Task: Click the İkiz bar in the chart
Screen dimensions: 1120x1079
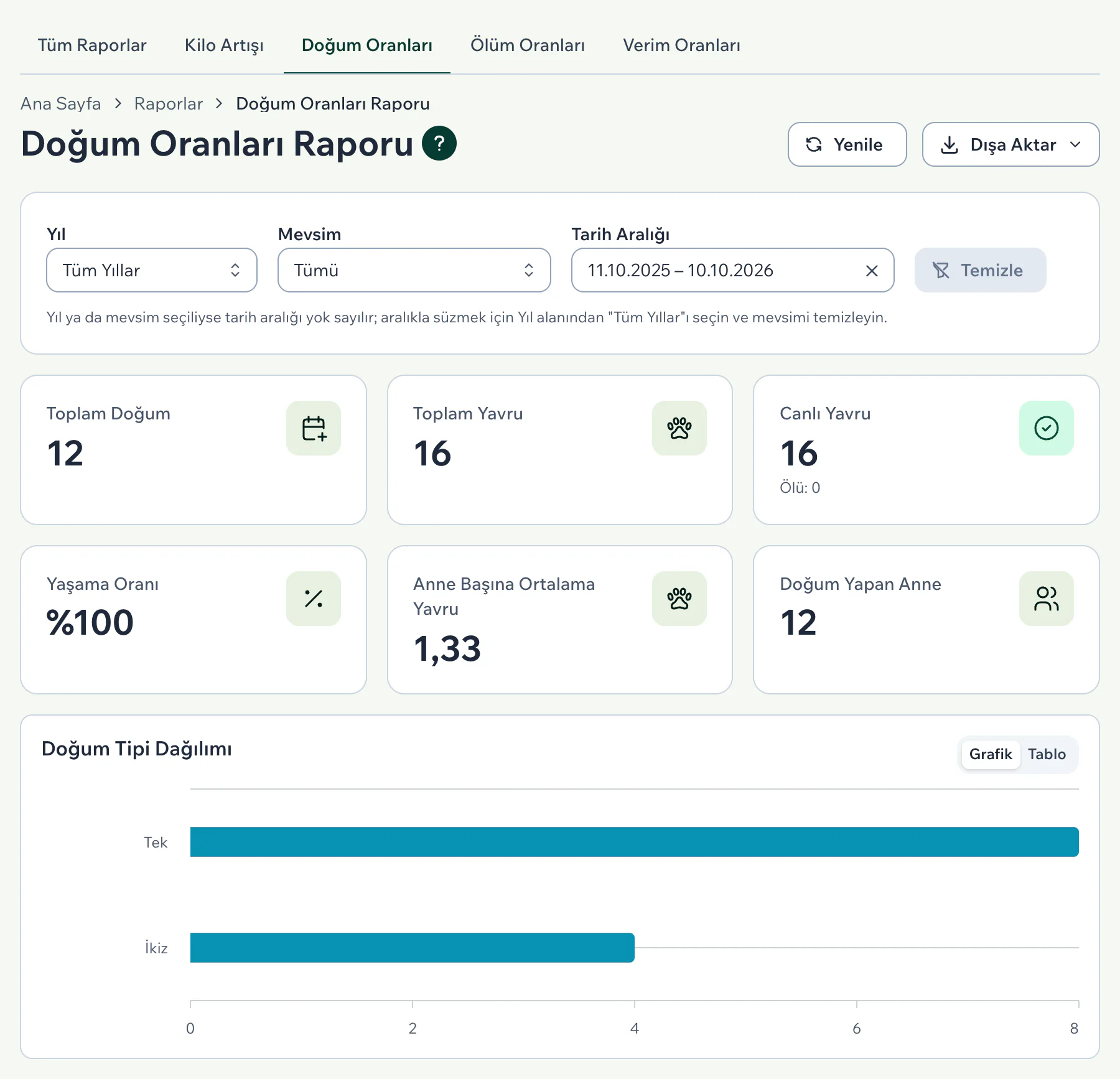Action: [413, 948]
